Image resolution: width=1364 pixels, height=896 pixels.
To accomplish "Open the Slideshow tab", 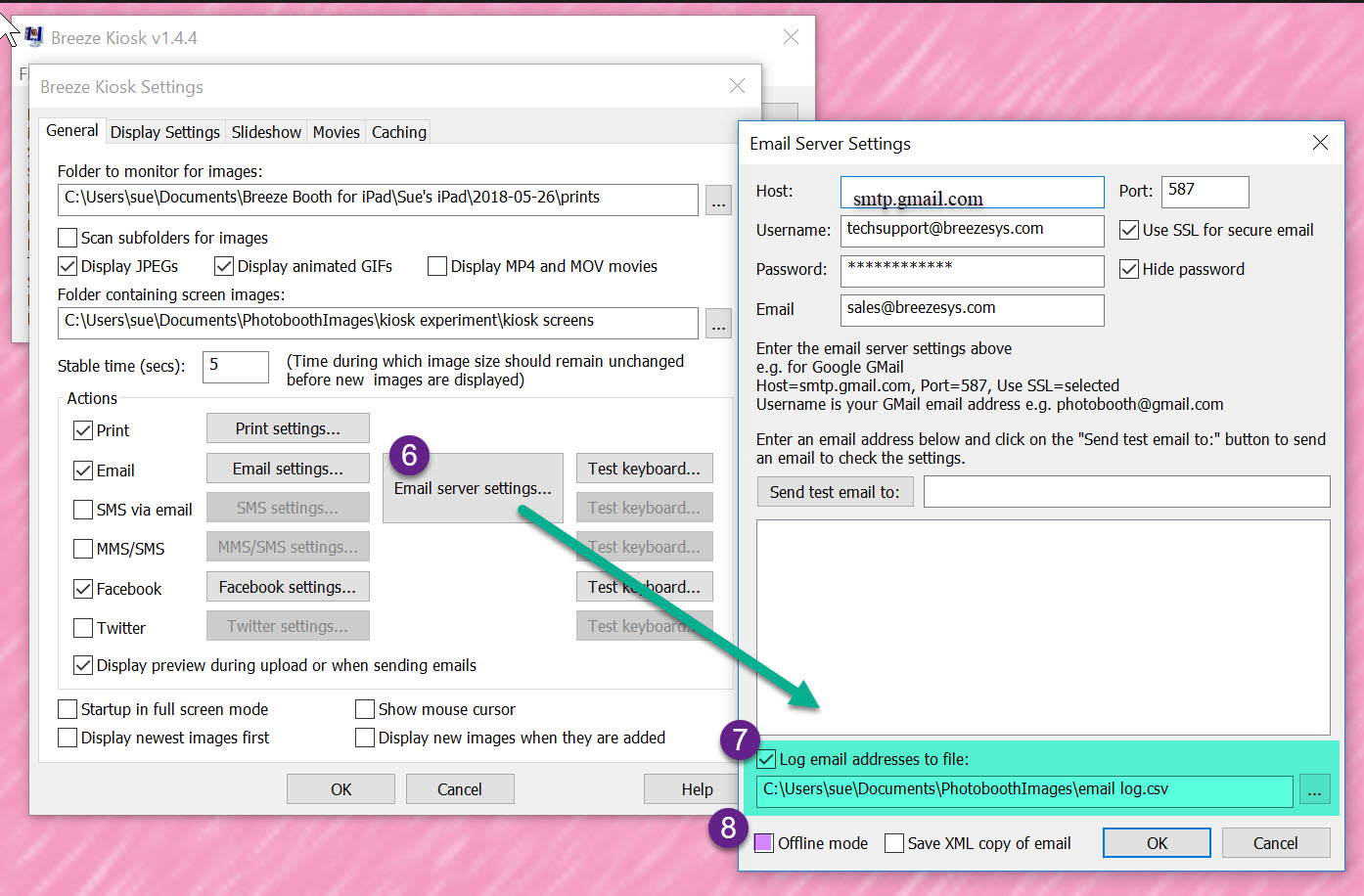I will (266, 132).
